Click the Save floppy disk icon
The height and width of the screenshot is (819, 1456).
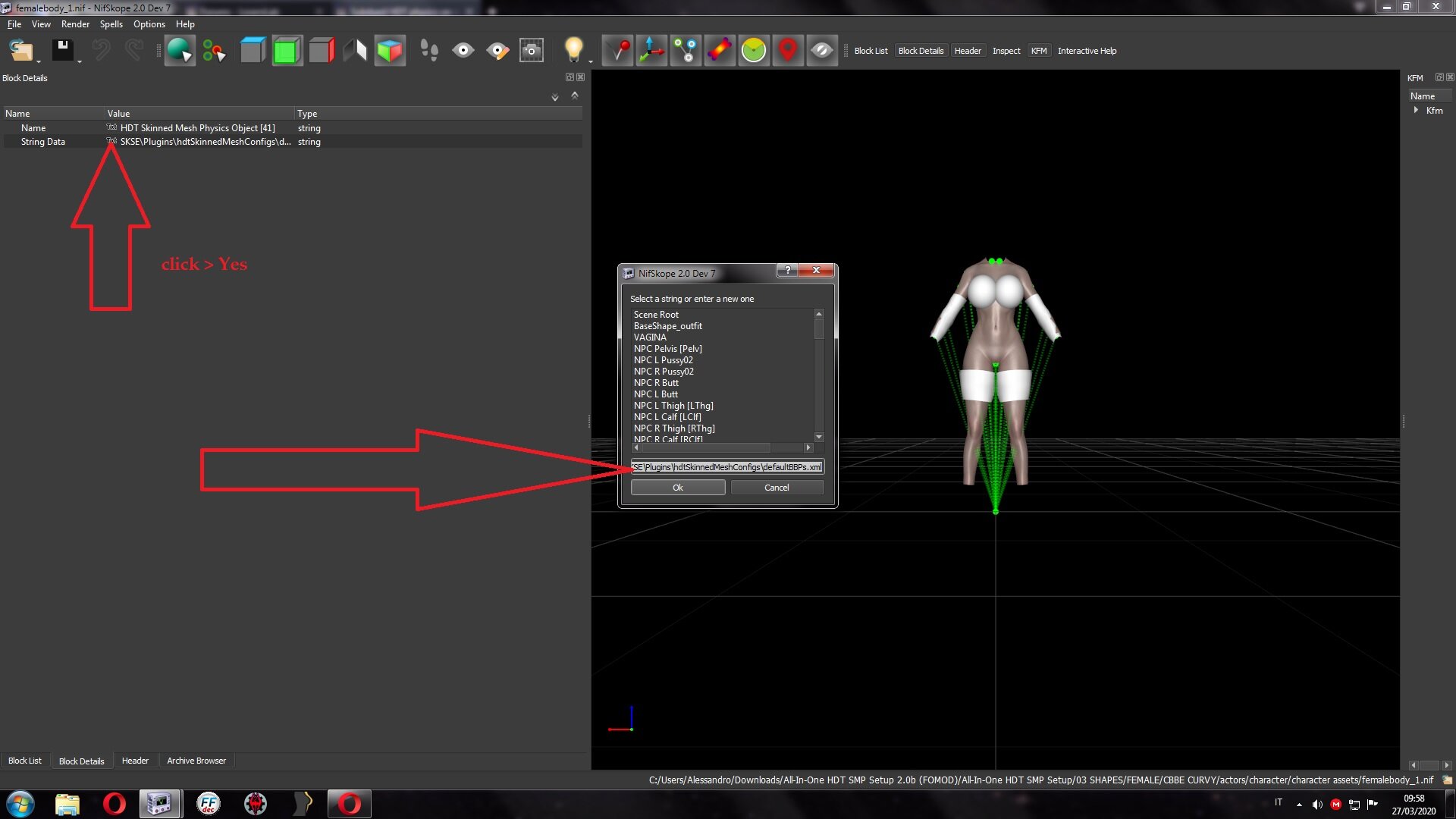(x=62, y=51)
